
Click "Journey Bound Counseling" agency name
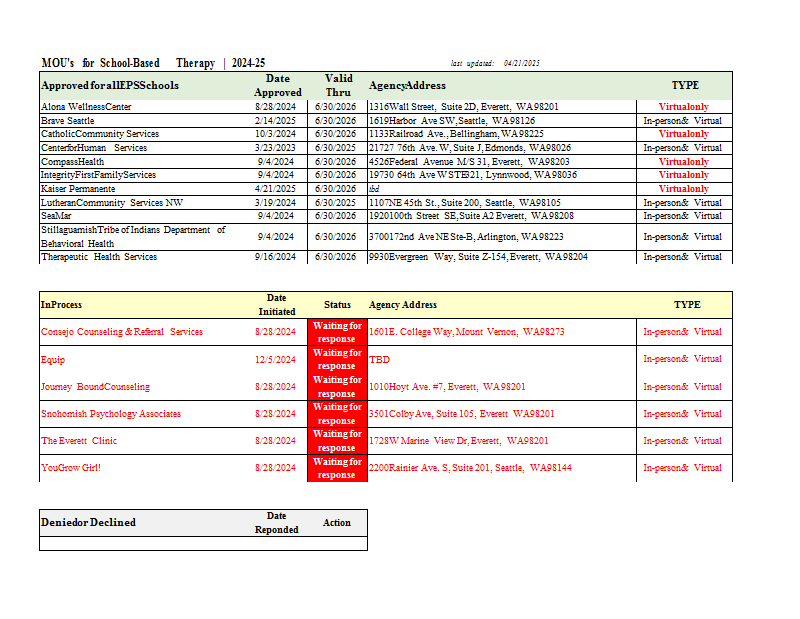pyautogui.click(x=95, y=386)
